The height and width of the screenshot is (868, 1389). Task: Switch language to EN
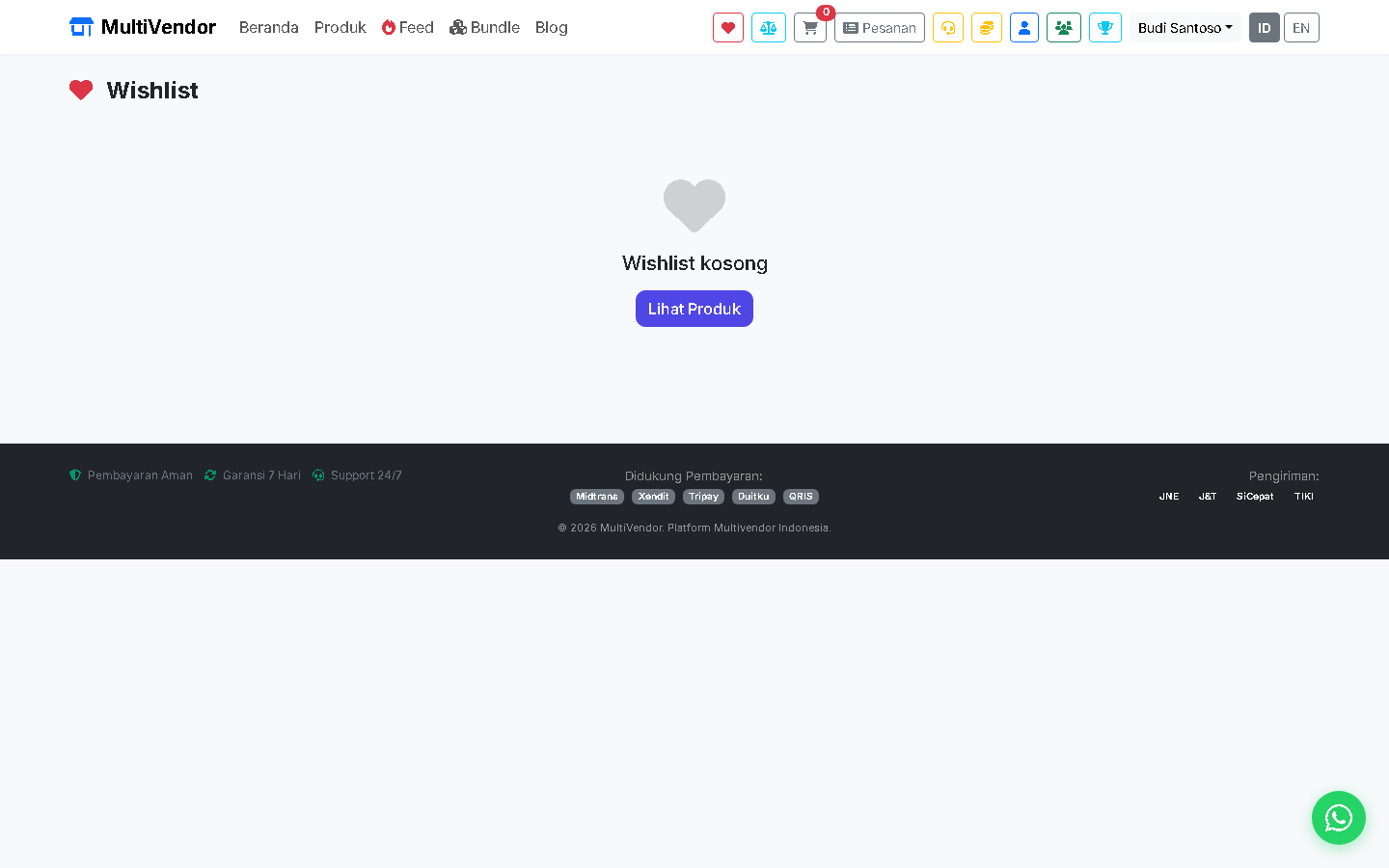1301,28
